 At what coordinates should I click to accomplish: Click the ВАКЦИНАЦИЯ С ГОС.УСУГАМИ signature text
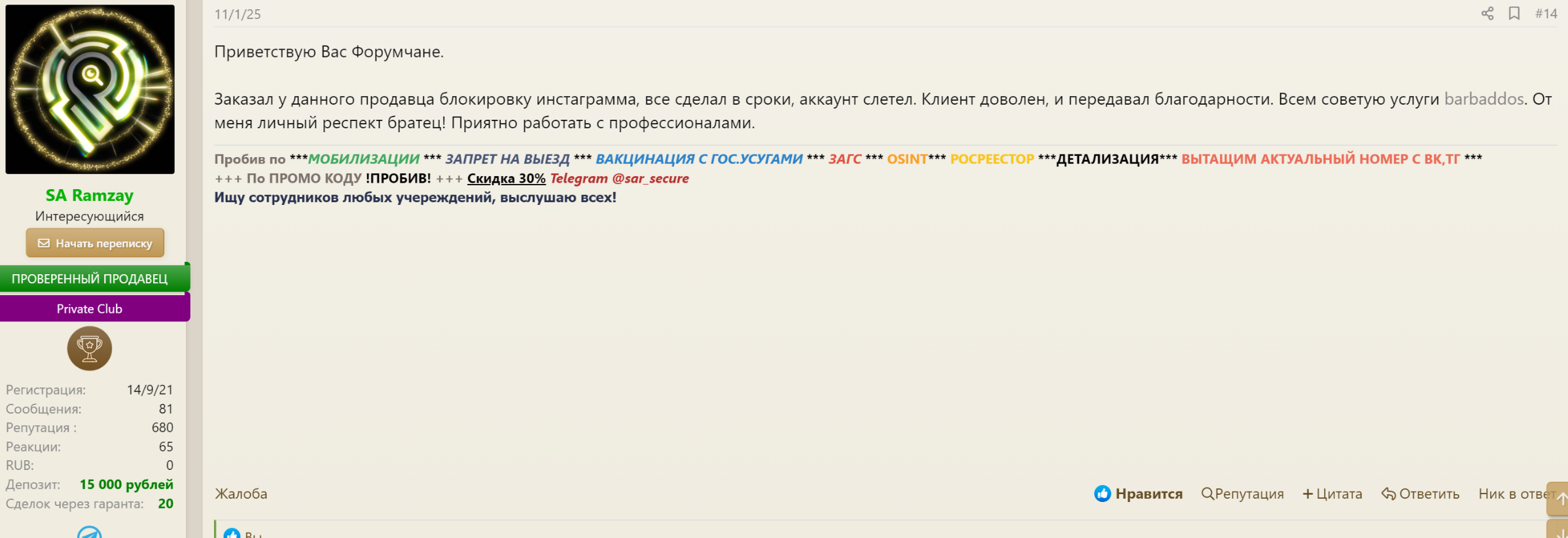699,158
